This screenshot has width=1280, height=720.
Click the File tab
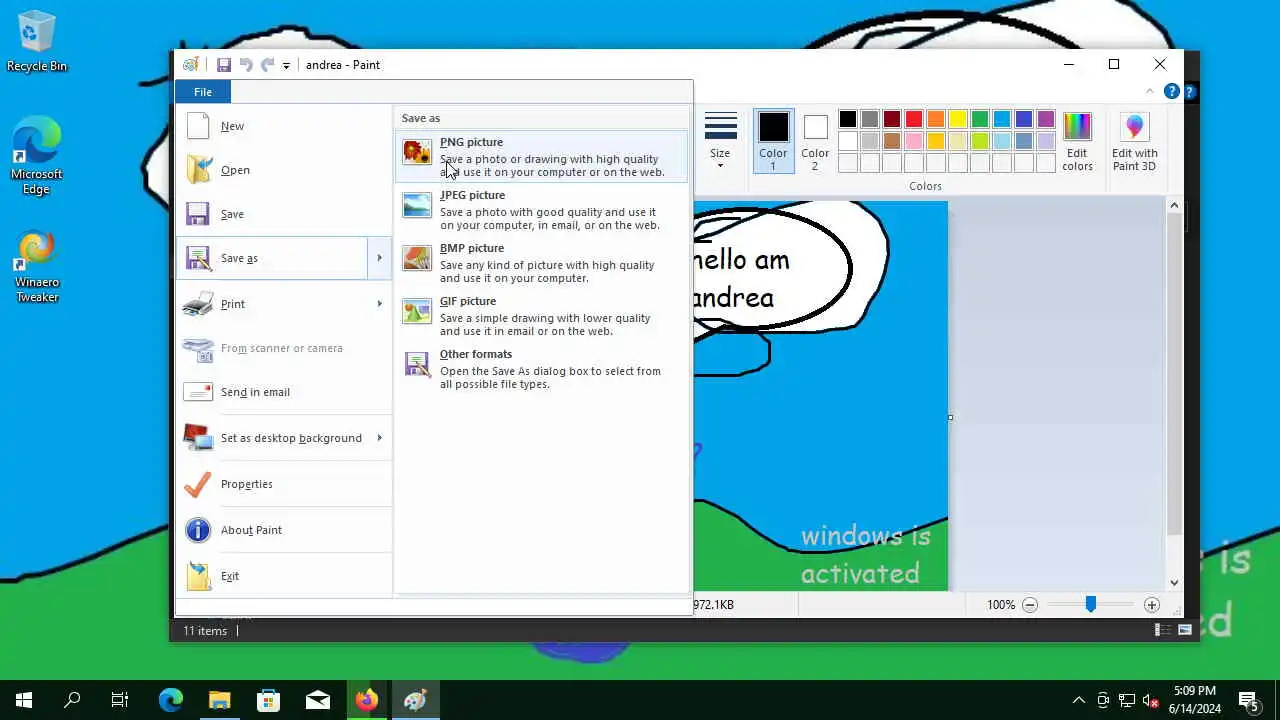click(203, 92)
